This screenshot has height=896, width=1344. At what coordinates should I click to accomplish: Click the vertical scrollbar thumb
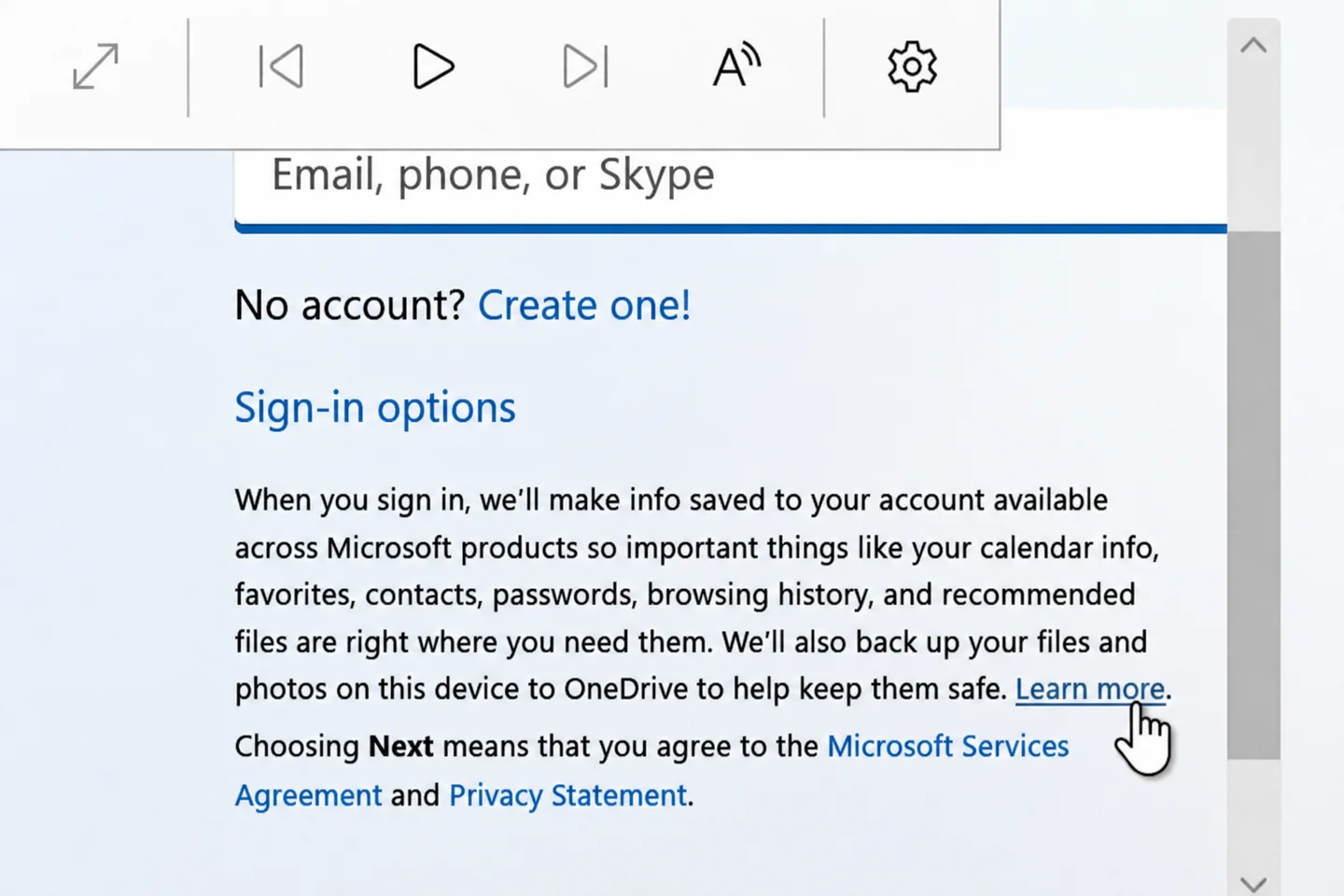click(x=1253, y=495)
